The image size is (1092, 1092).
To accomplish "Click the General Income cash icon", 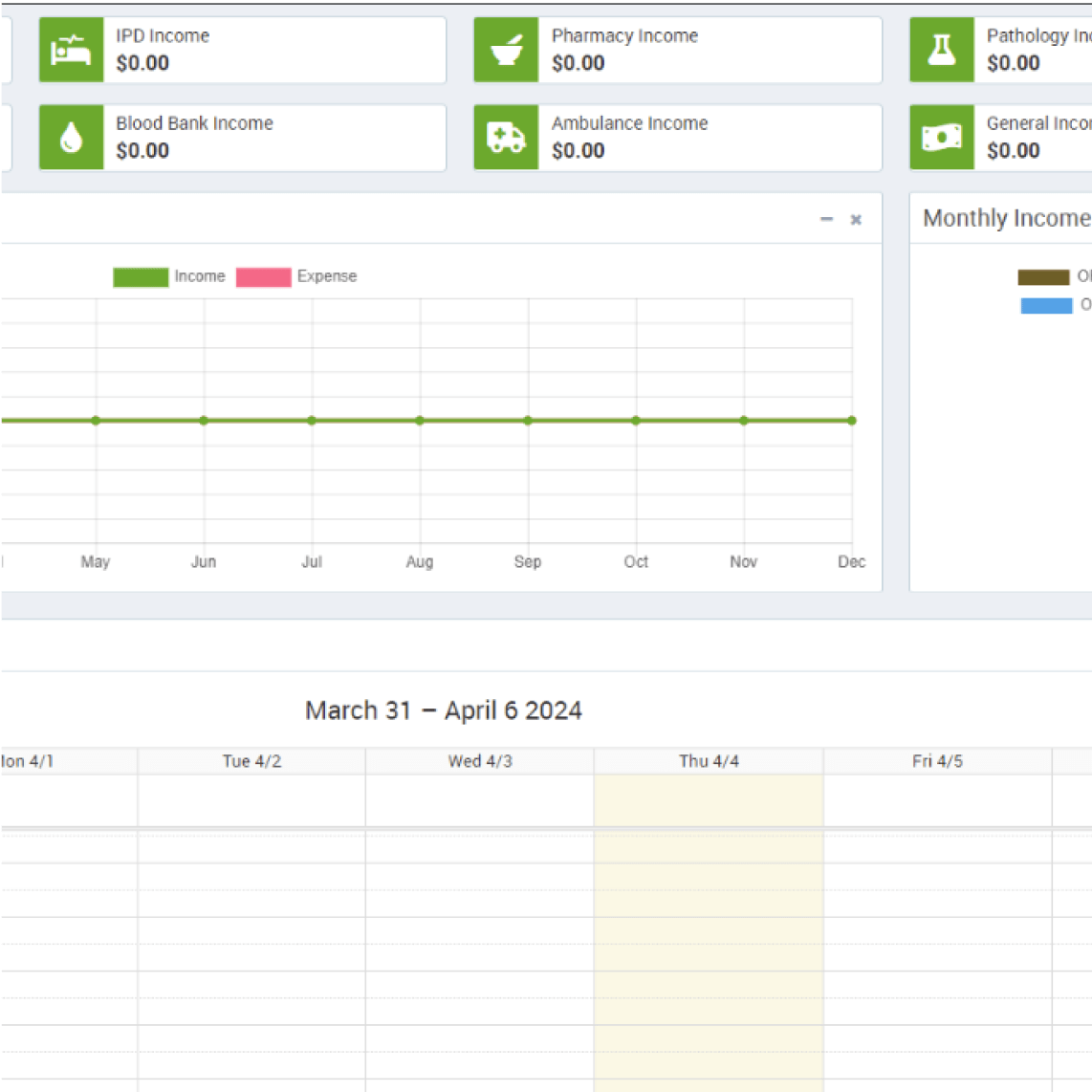I will [x=941, y=138].
